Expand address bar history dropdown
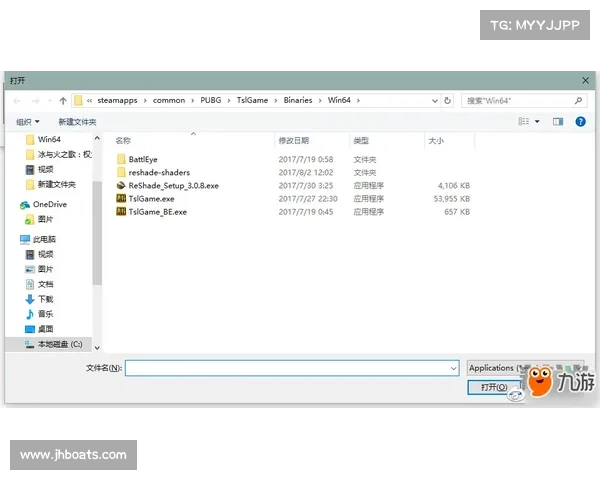This screenshot has width=600, height=480. point(435,101)
